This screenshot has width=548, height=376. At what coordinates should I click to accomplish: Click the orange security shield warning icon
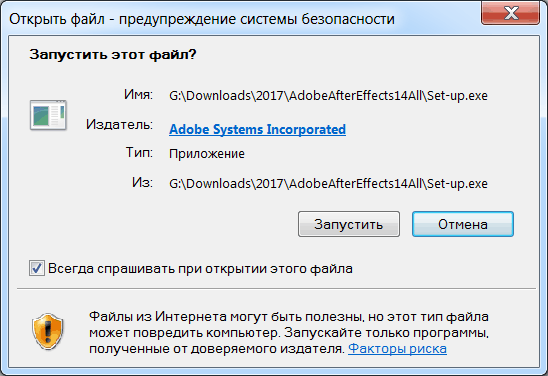(48, 331)
